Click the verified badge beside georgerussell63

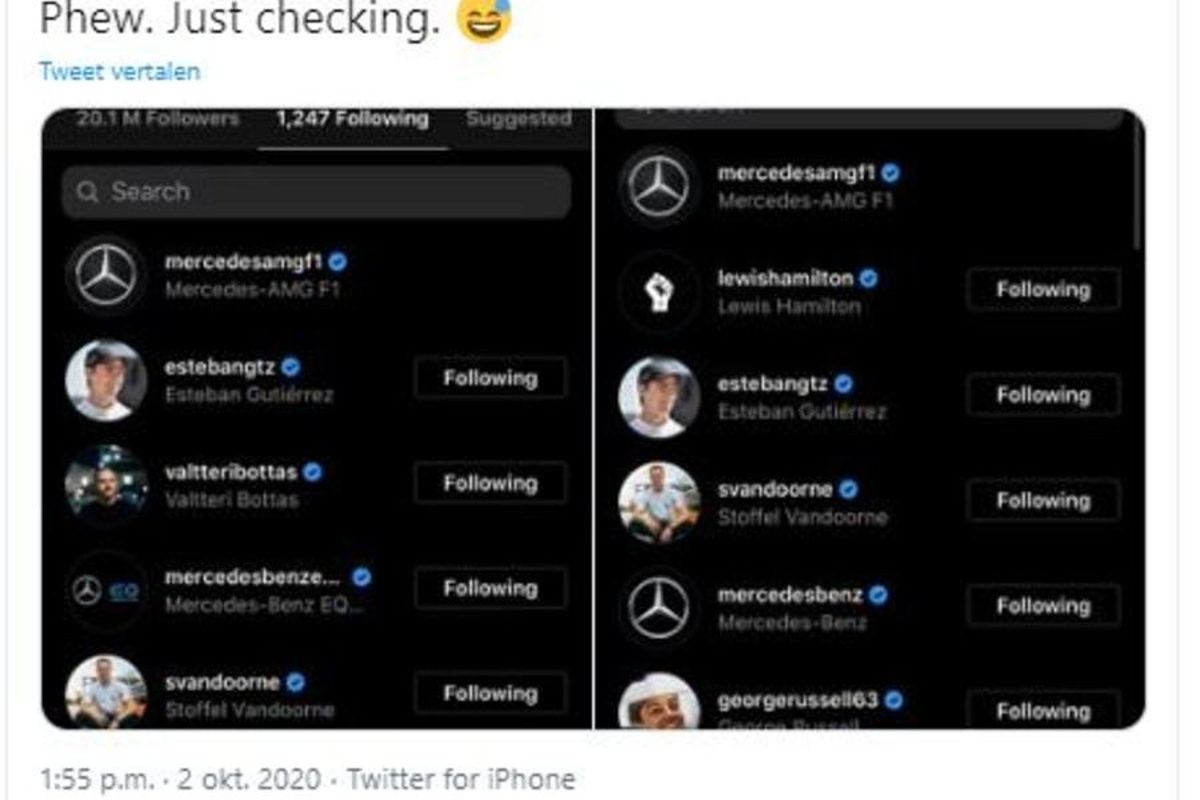893,700
